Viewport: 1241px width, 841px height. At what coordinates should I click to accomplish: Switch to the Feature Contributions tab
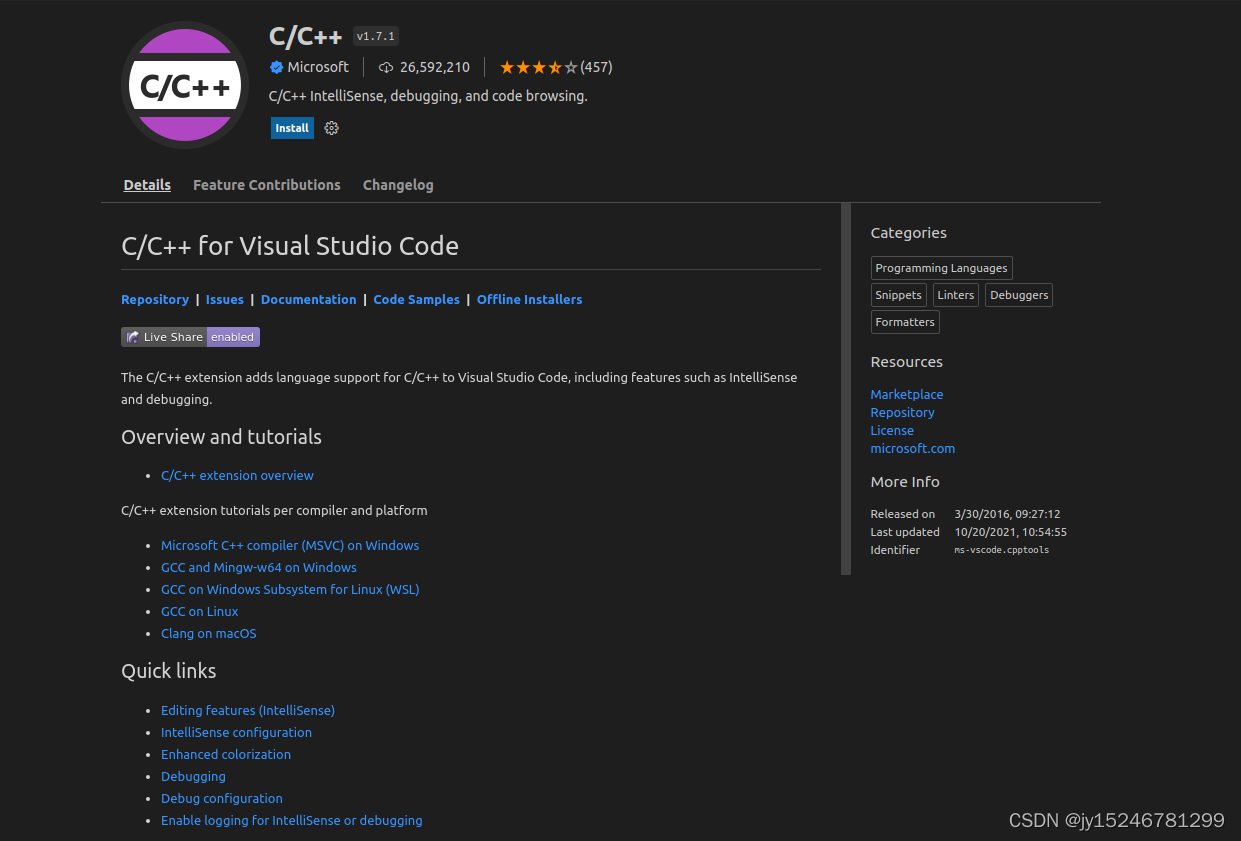[267, 185]
